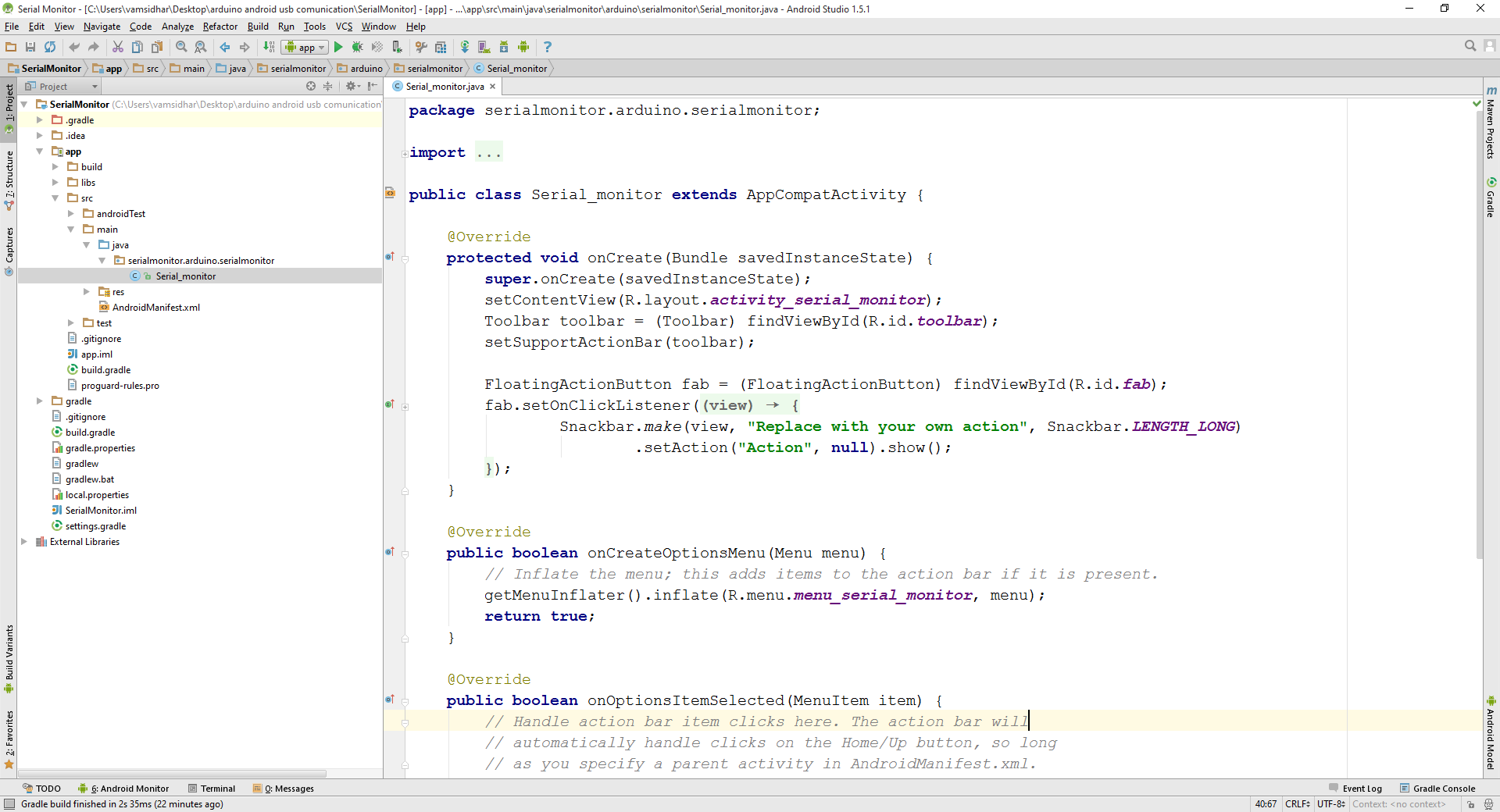
Task: Run the app with the green play button
Action: point(338,47)
